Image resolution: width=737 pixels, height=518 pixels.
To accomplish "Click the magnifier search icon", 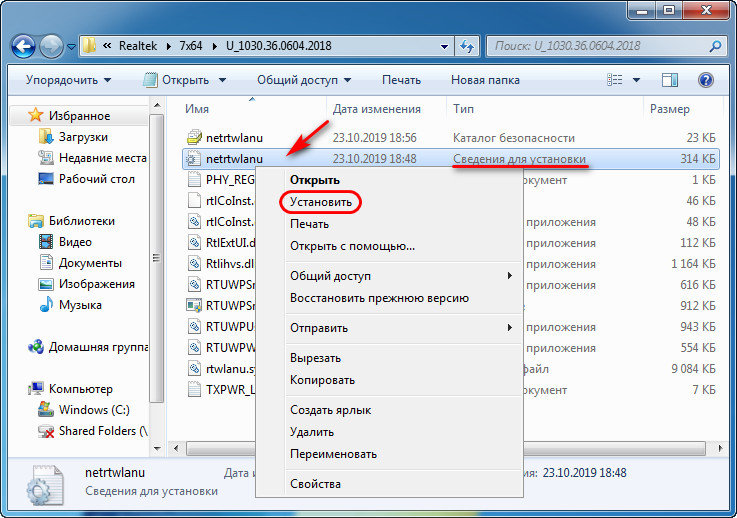I will 715,46.
